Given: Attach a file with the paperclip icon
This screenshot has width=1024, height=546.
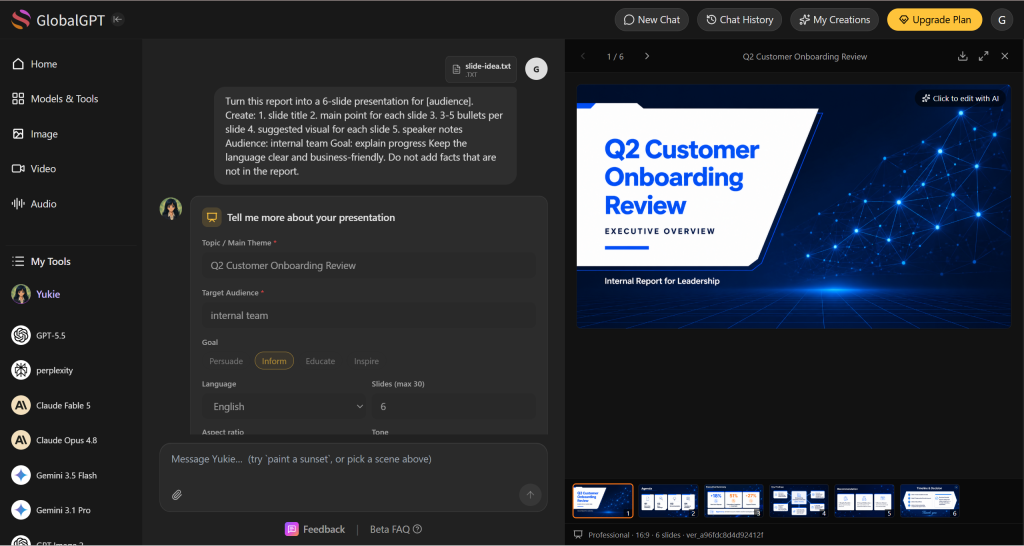Looking at the screenshot, I should point(177,495).
